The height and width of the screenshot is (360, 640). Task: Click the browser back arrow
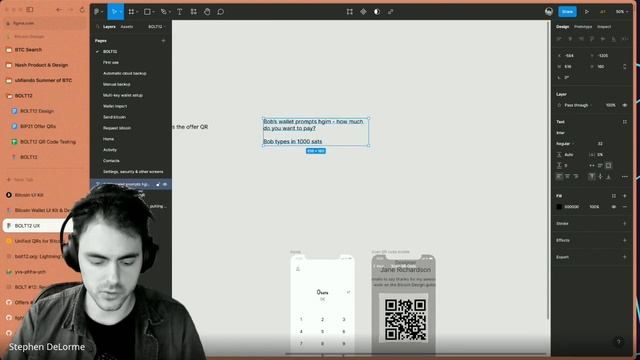pos(59,9)
